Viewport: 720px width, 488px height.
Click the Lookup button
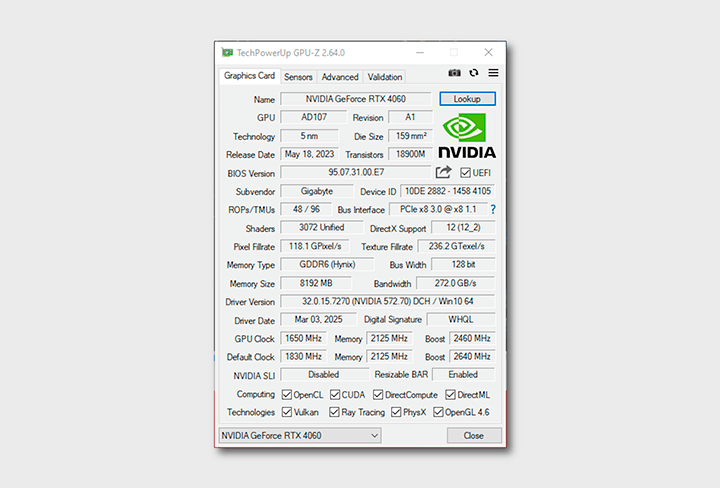click(467, 99)
